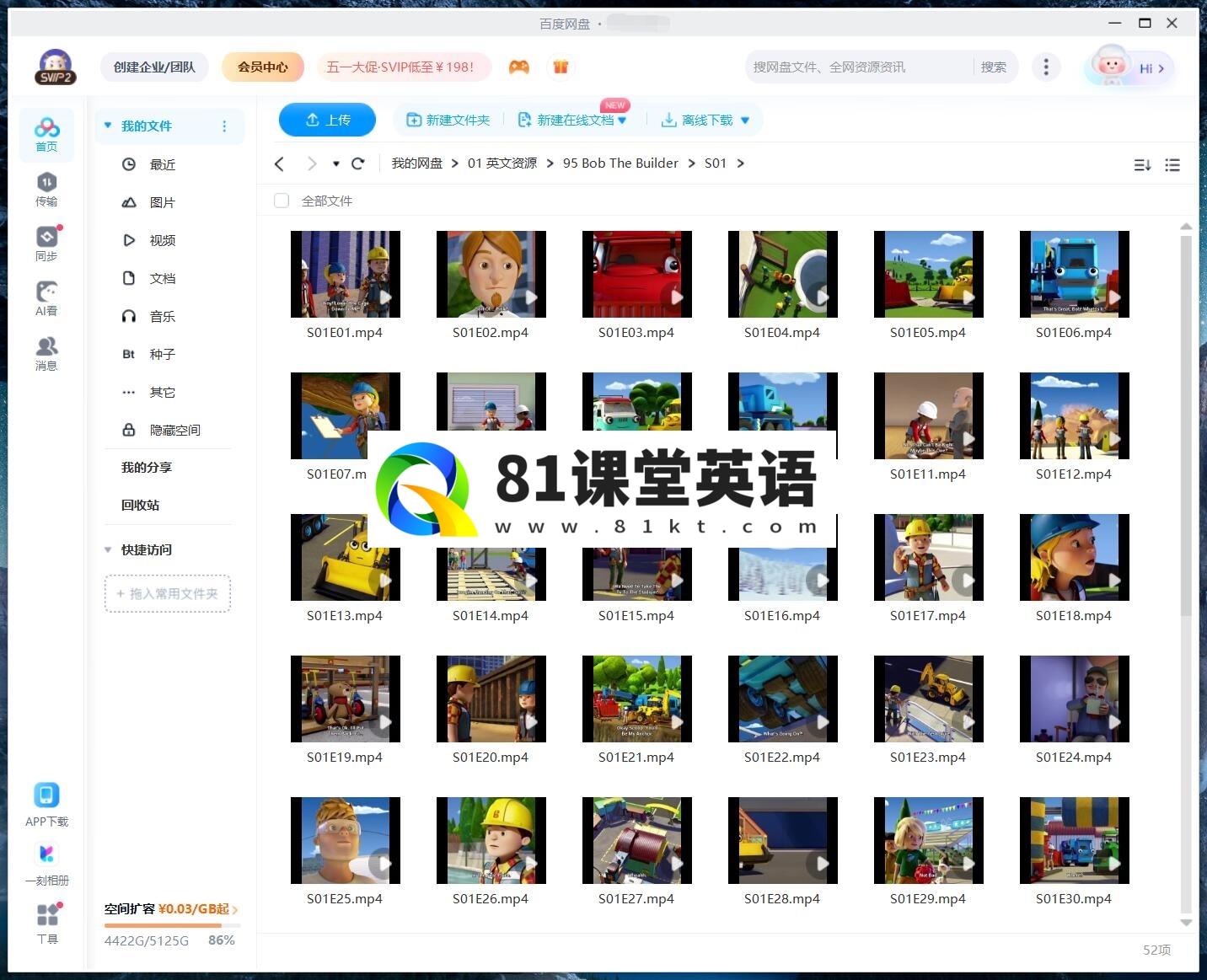
Task: Click the 搜索 search button
Action: (x=994, y=67)
